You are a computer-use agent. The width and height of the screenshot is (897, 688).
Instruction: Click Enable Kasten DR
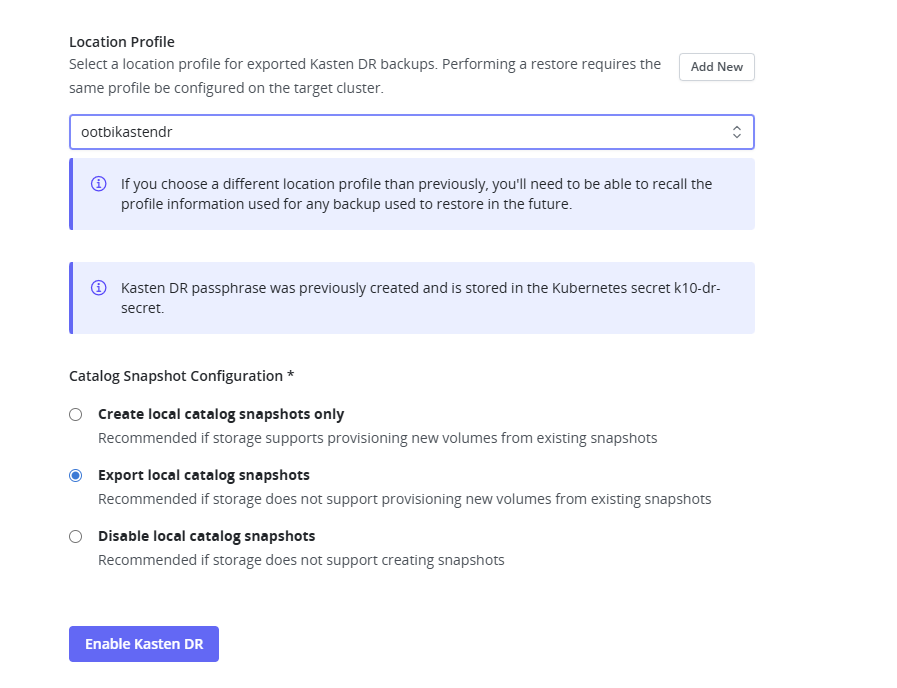point(143,643)
